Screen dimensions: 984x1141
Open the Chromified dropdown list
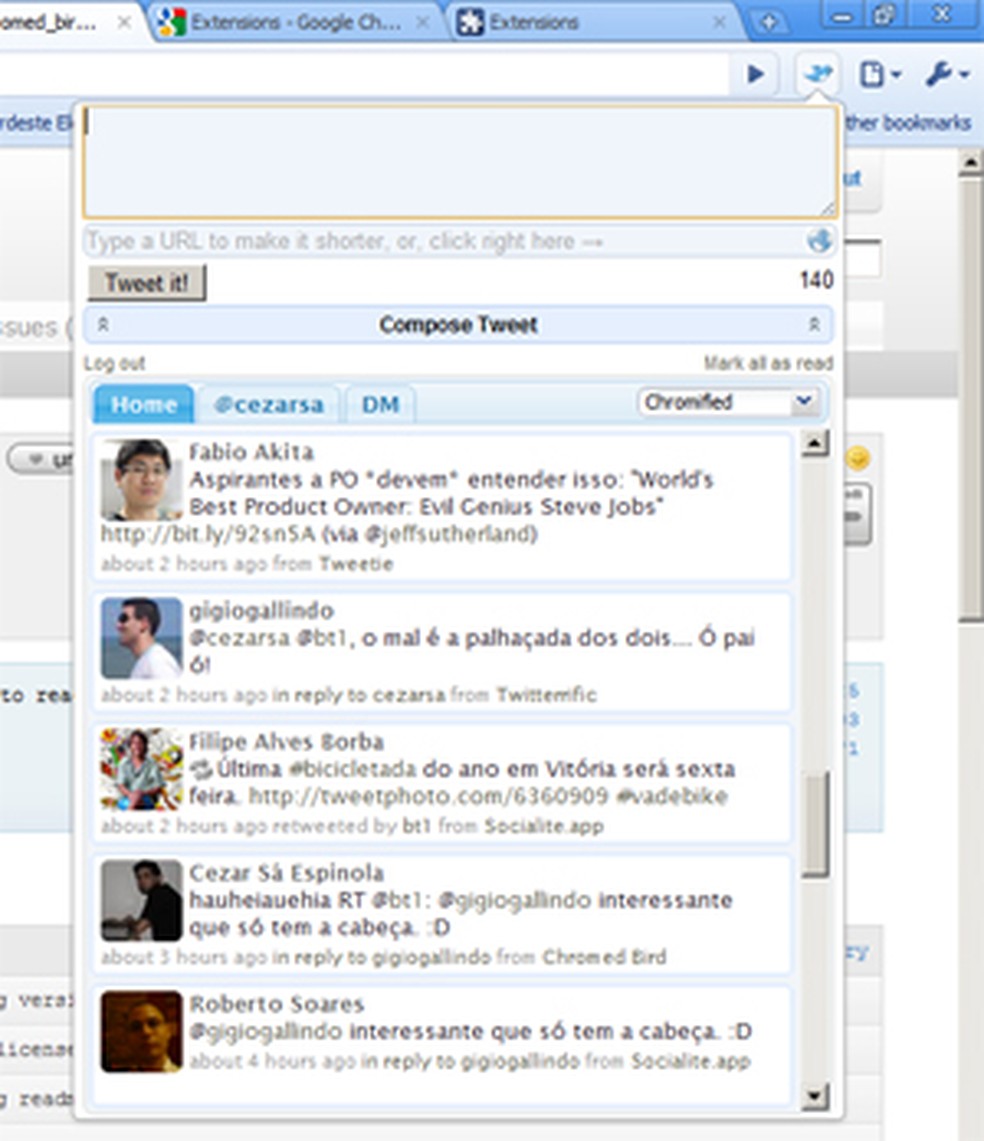pyautogui.click(x=729, y=402)
